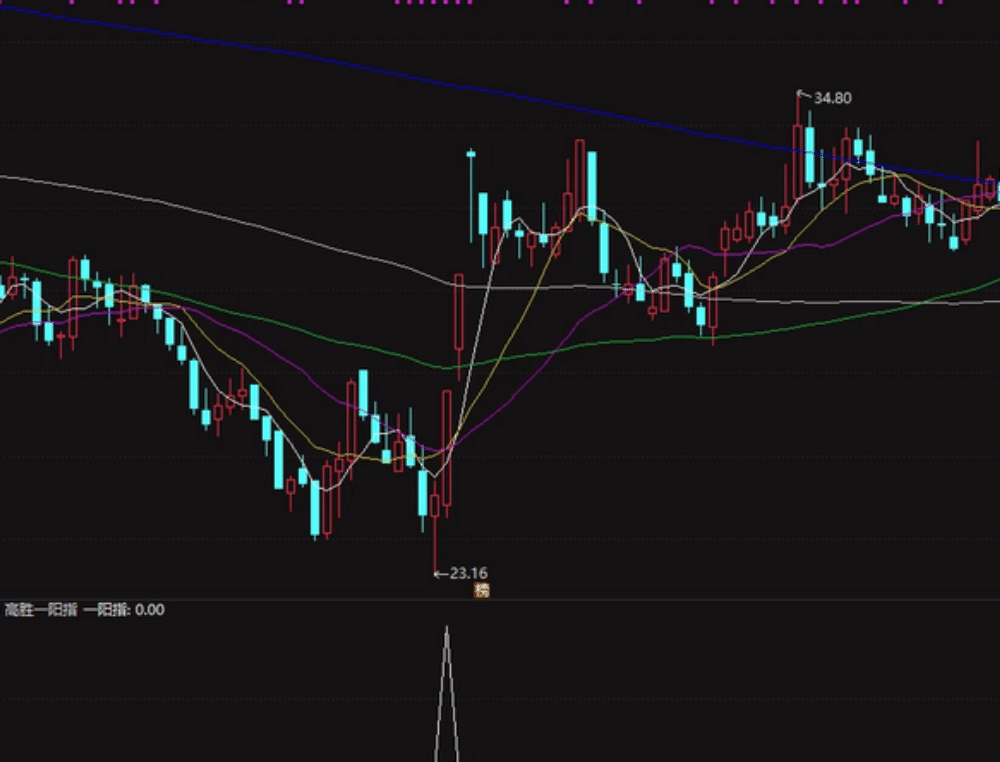
Task: Click the 23.16 low price label
Action: (469, 573)
